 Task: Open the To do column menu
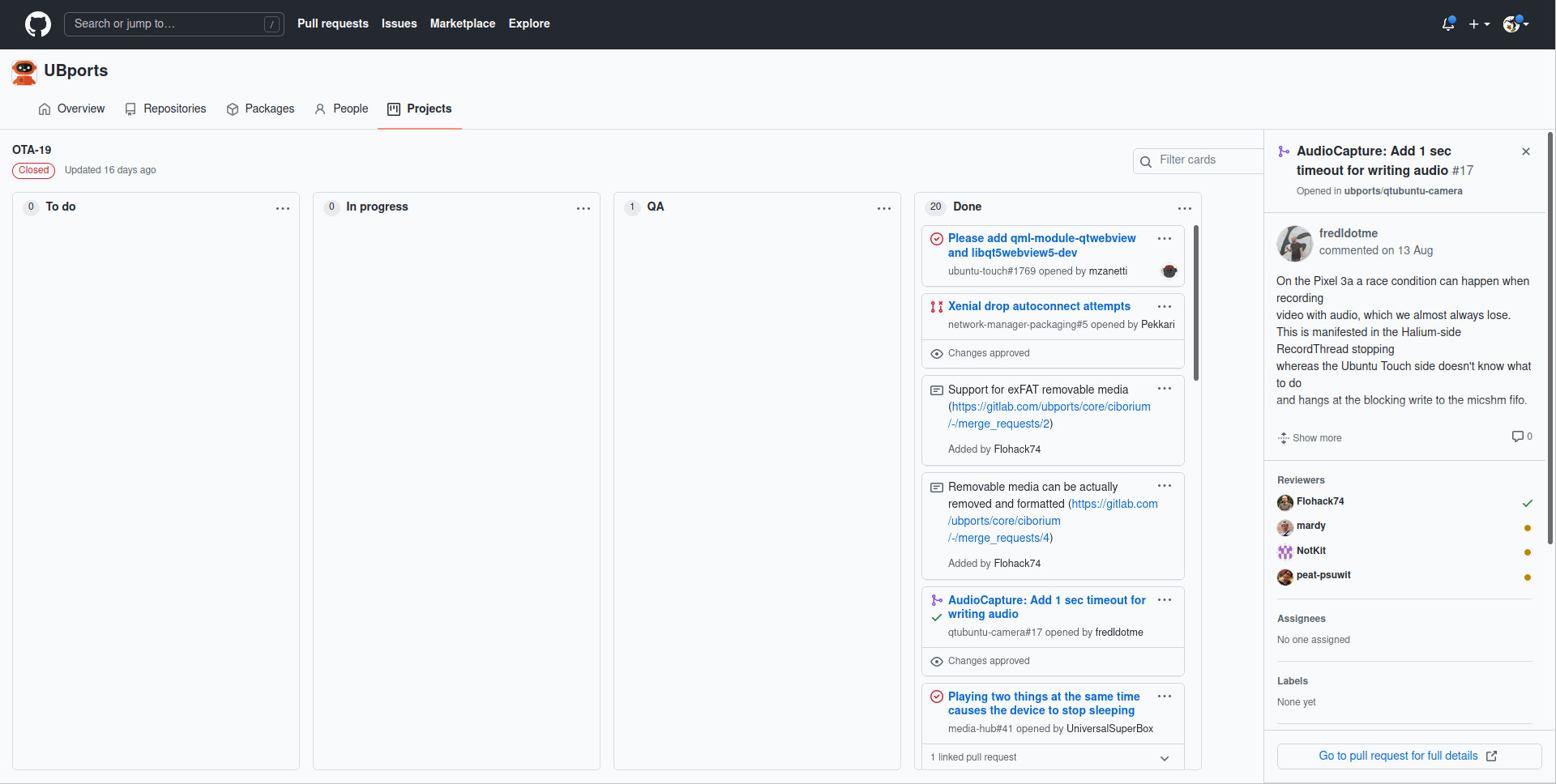click(x=283, y=208)
